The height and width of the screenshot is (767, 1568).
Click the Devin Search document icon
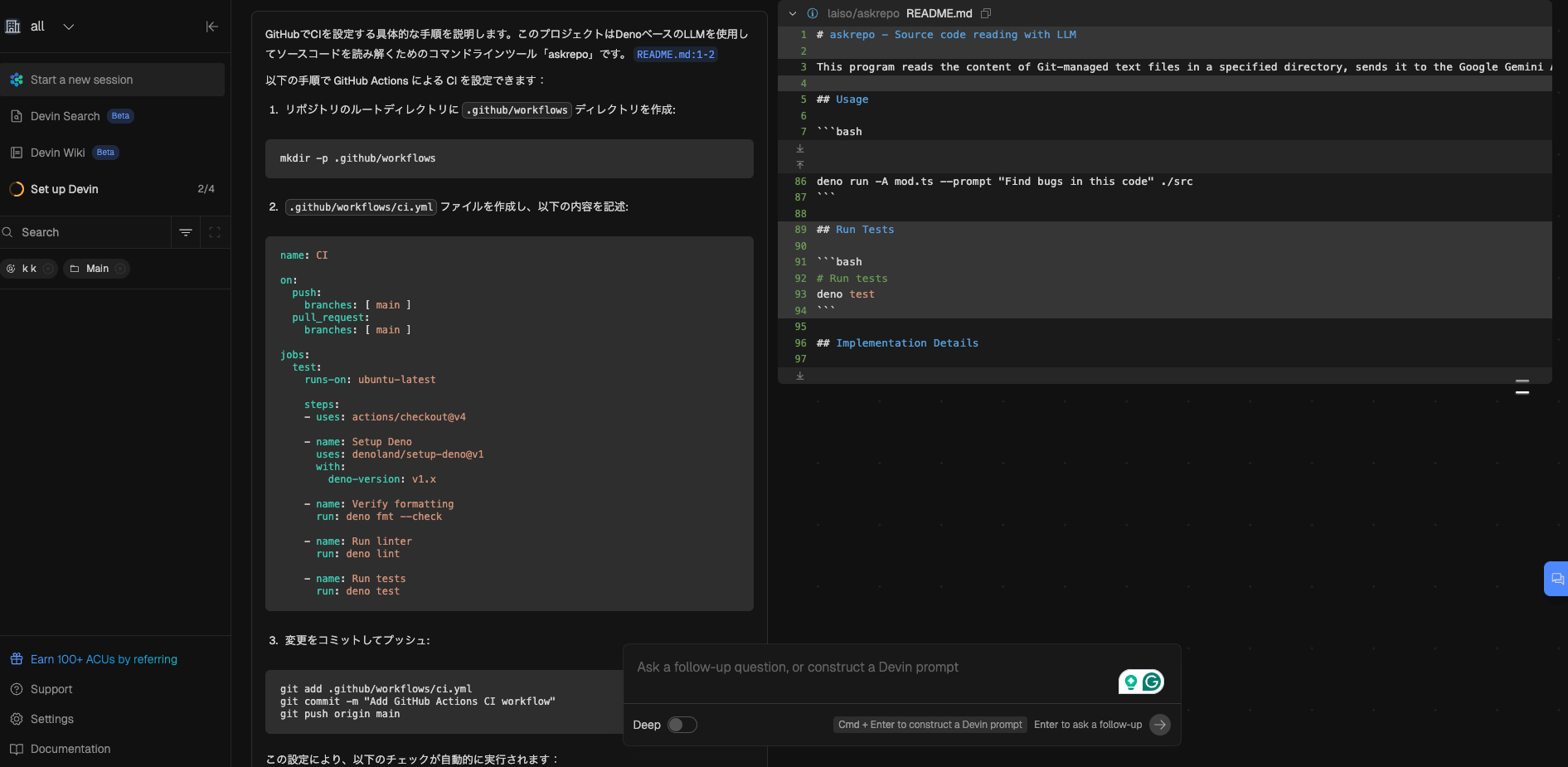pos(17,116)
